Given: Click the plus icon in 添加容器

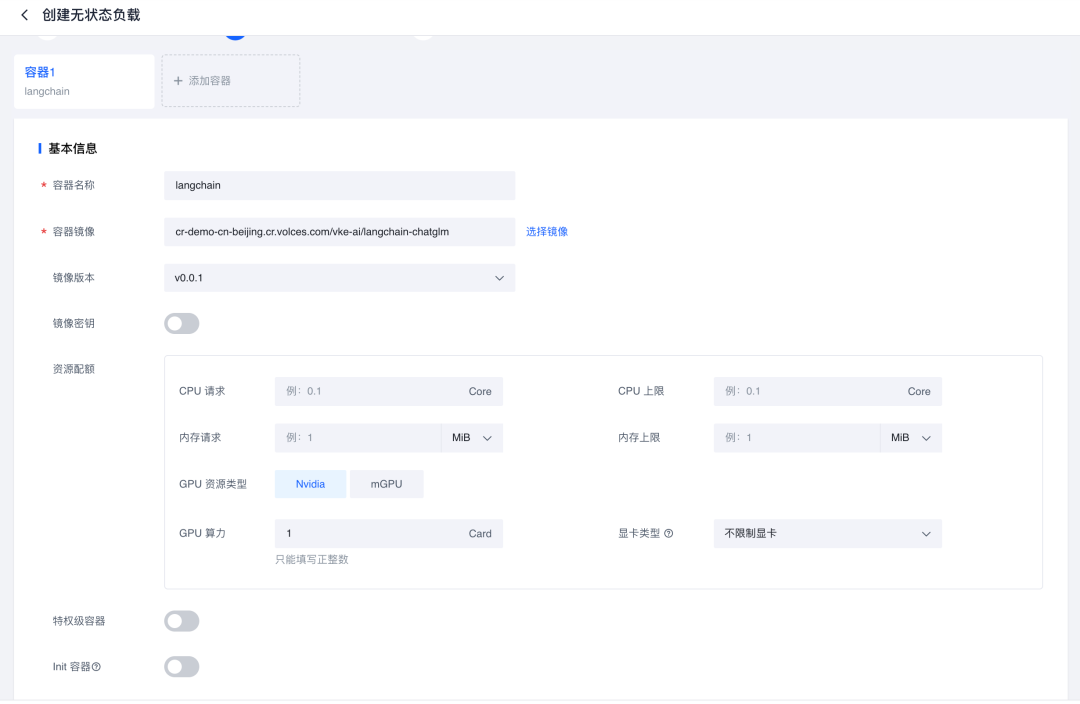Looking at the screenshot, I should 178,81.
